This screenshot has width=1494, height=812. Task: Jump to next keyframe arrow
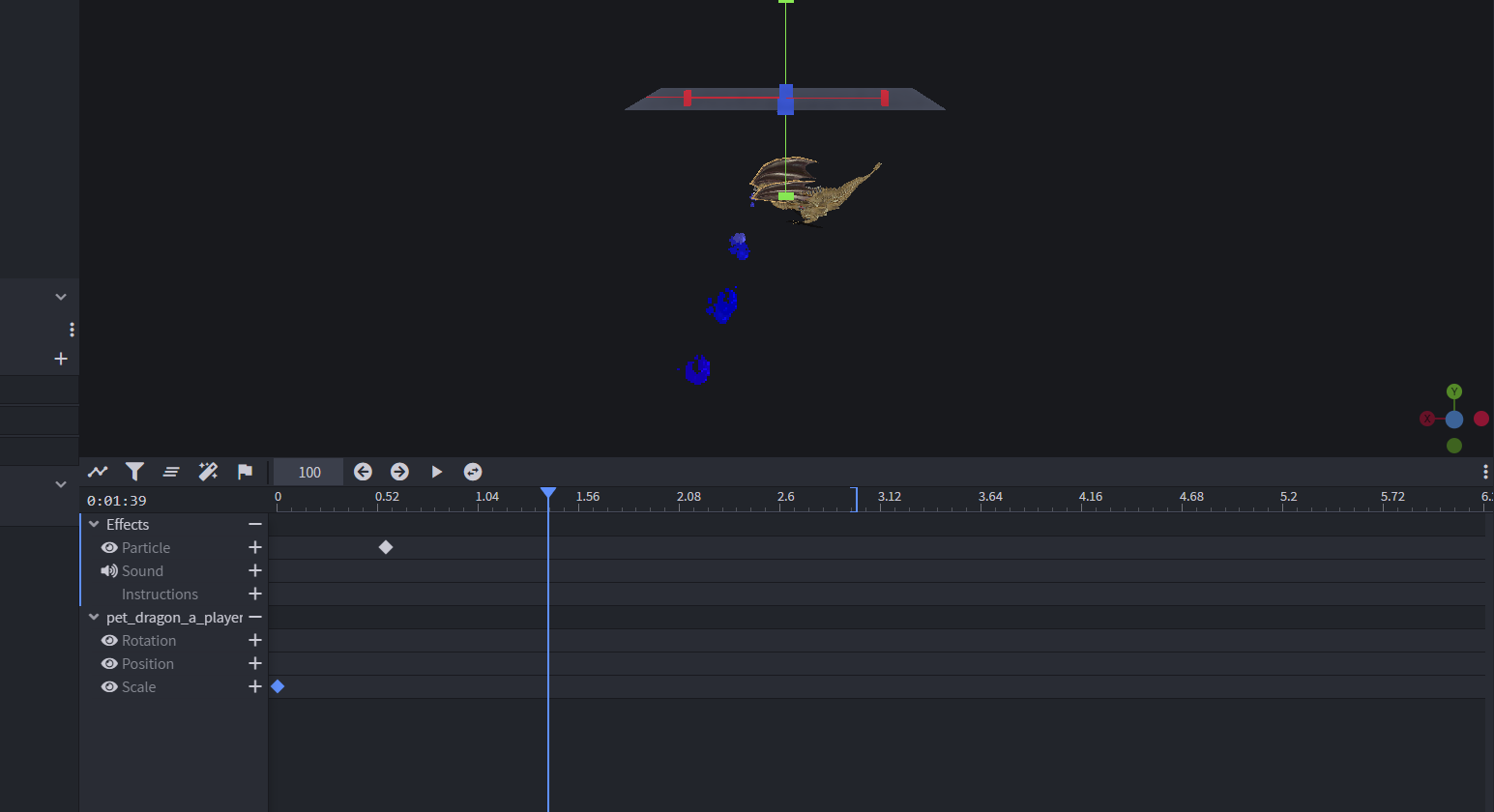click(x=399, y=472)
